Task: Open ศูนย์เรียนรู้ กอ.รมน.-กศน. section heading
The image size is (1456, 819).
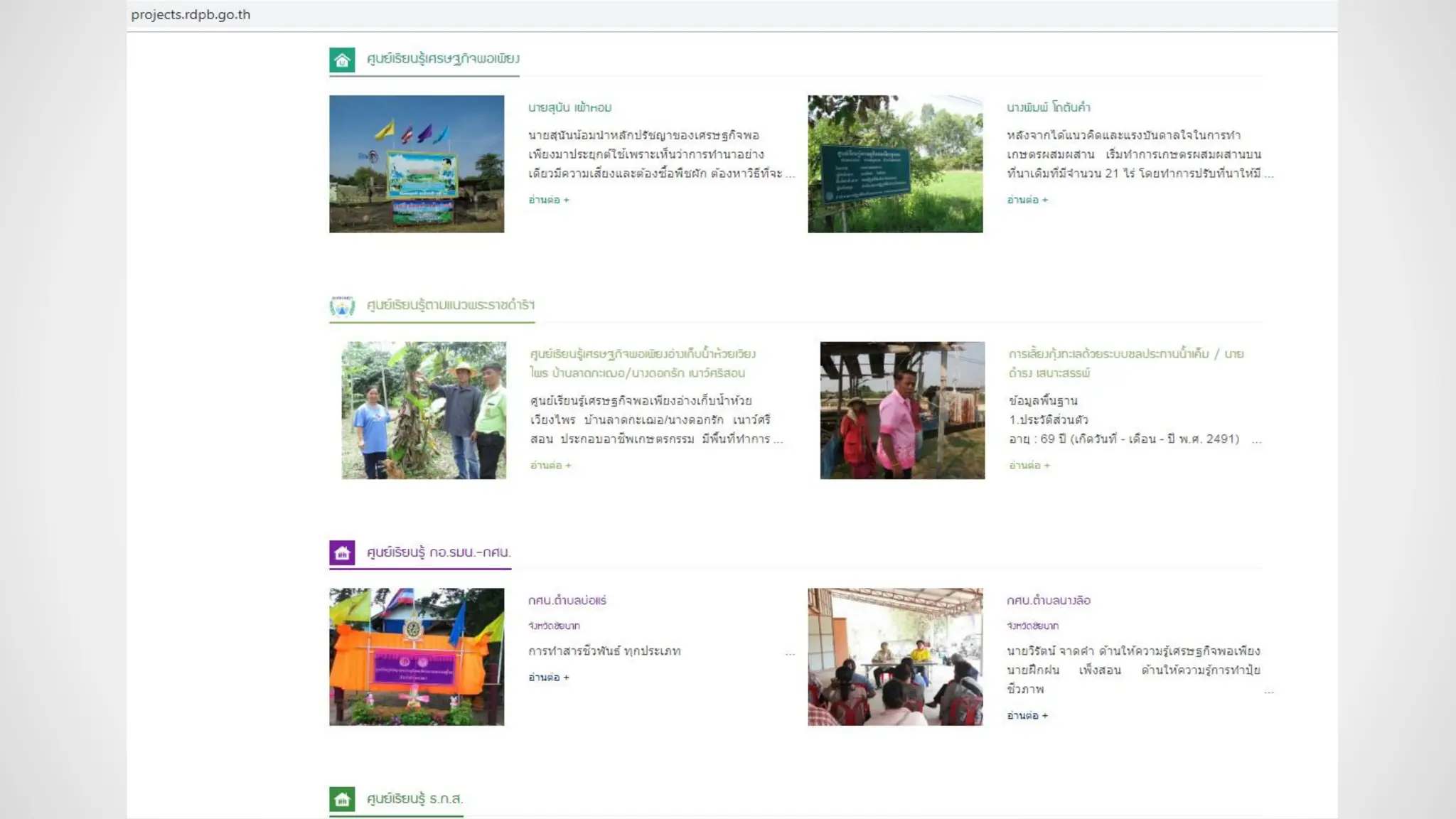Action: (x=439, y=552)
